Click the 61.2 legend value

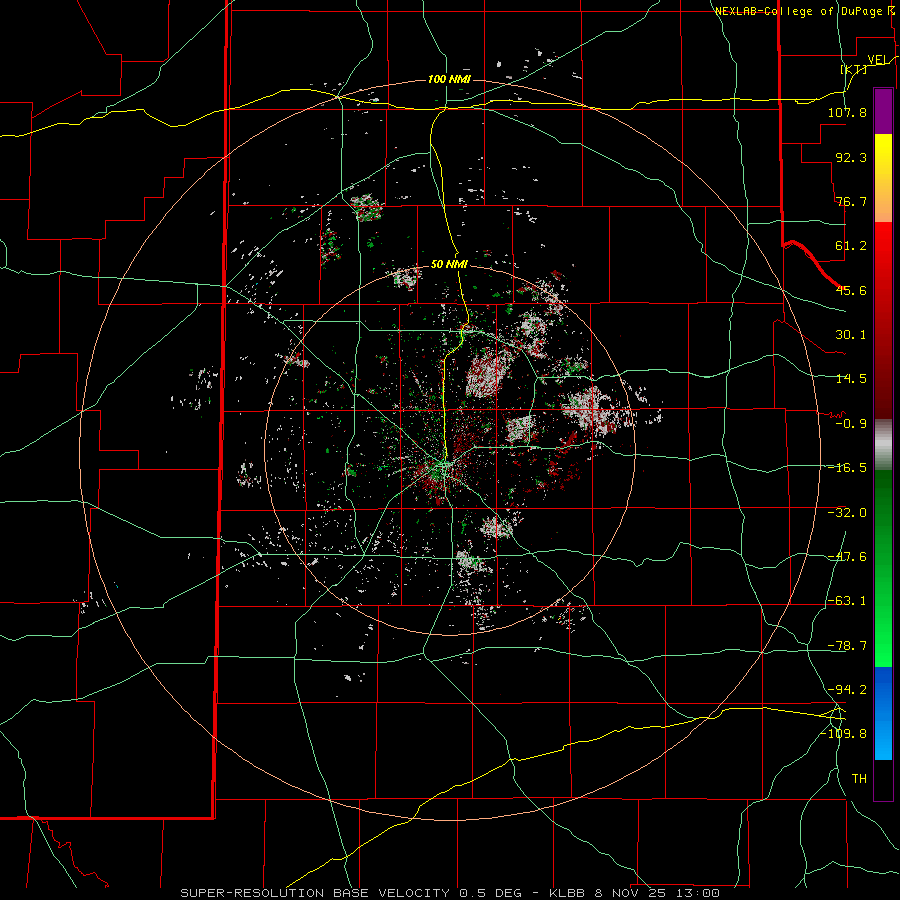(851, 246)
